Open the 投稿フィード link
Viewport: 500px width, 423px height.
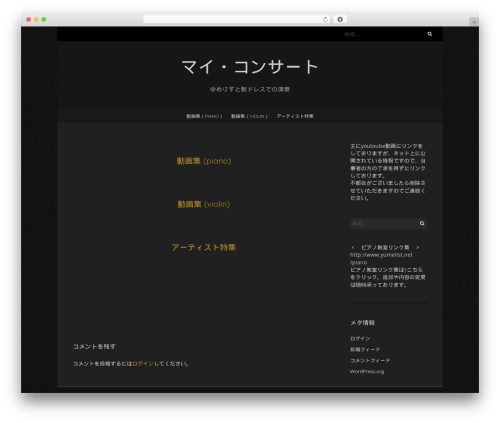tap(365, 350)
